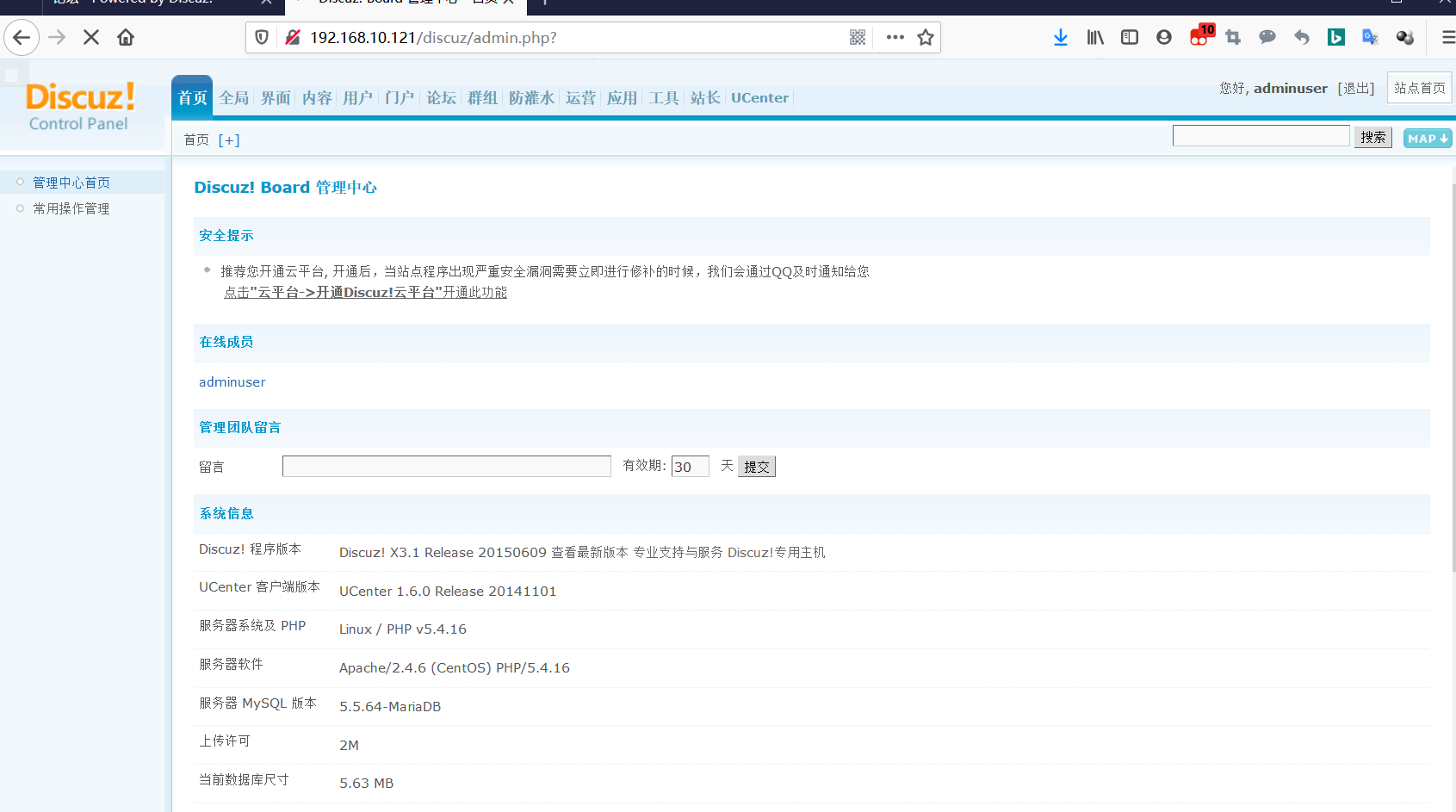Open the page actions three-dot menu
This screenshot has height=812, width=1456.
point(895,38)
